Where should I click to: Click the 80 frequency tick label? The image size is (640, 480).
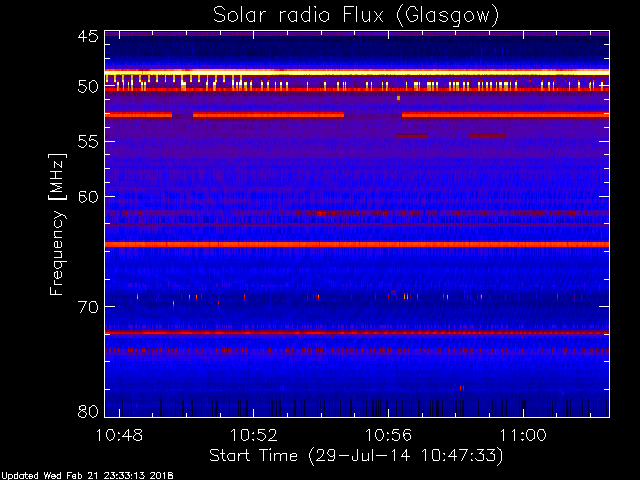click(x=88, y=411)
